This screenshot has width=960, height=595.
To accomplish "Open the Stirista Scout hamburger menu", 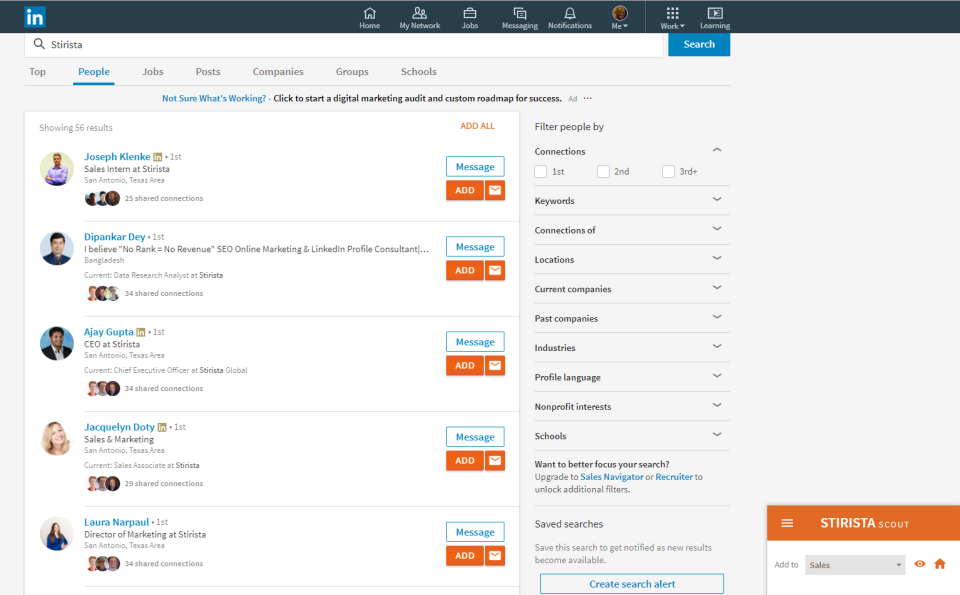I will pyautogui.click(x=787, y=522).
